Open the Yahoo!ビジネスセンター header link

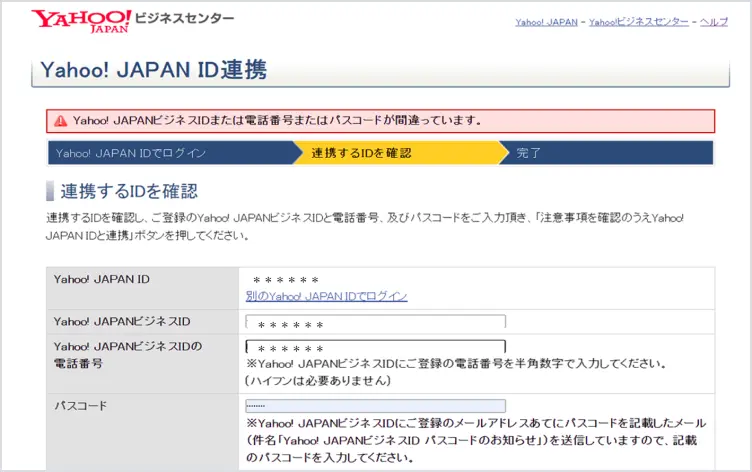coord(638,22)
